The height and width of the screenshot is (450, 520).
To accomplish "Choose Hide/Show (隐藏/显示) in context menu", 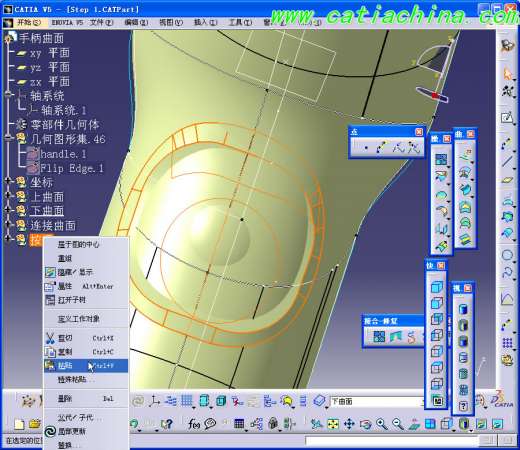I will 86,272.
